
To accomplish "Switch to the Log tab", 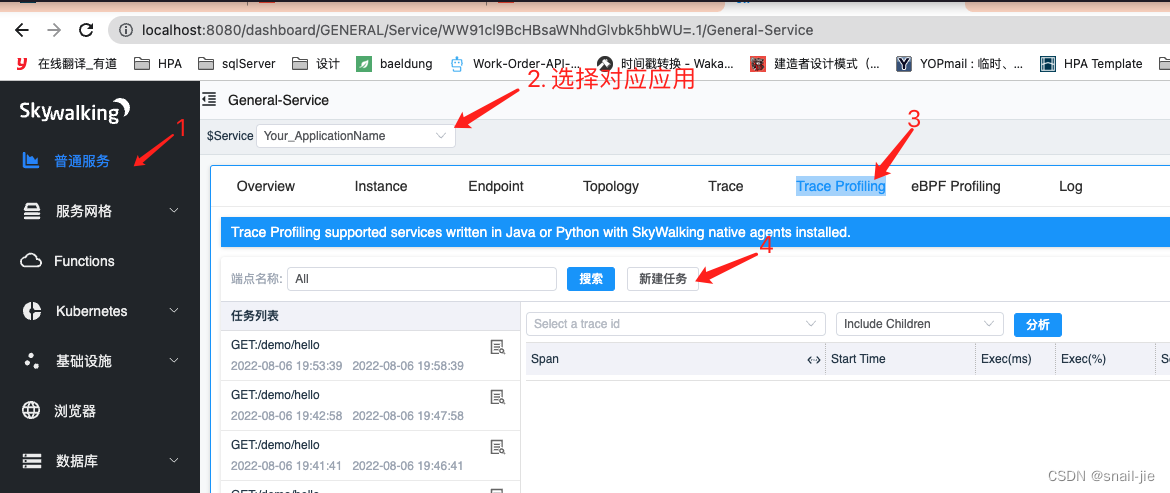I will (1070, 186).
